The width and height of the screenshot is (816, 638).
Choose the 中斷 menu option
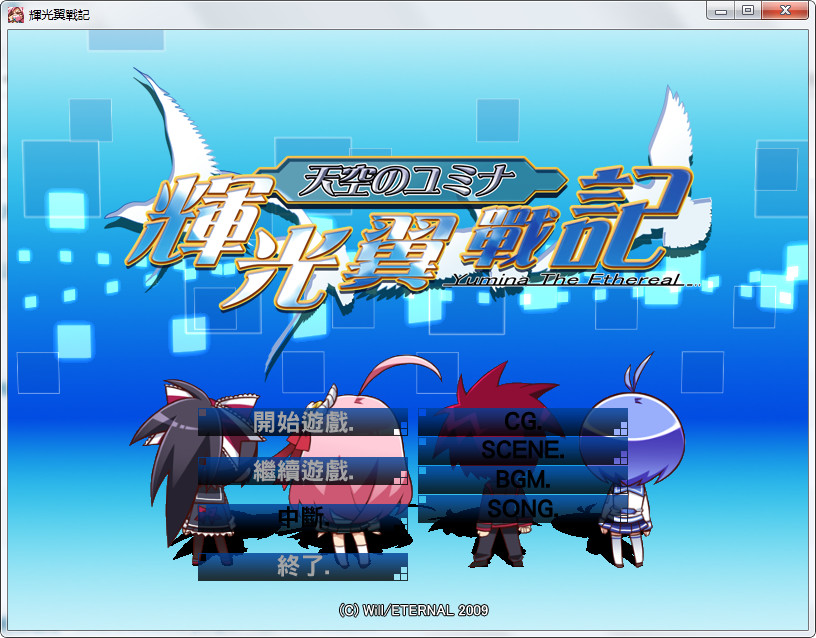(x=303, y=518)
